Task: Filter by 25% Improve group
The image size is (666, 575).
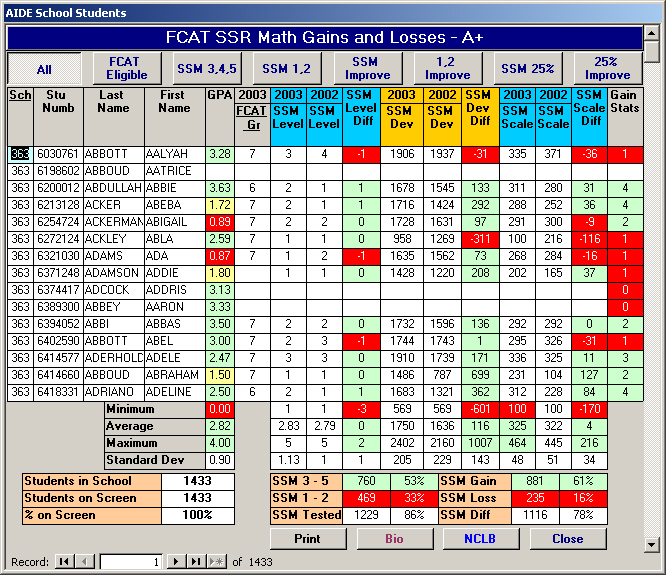Action: click(x=607, y=69)
